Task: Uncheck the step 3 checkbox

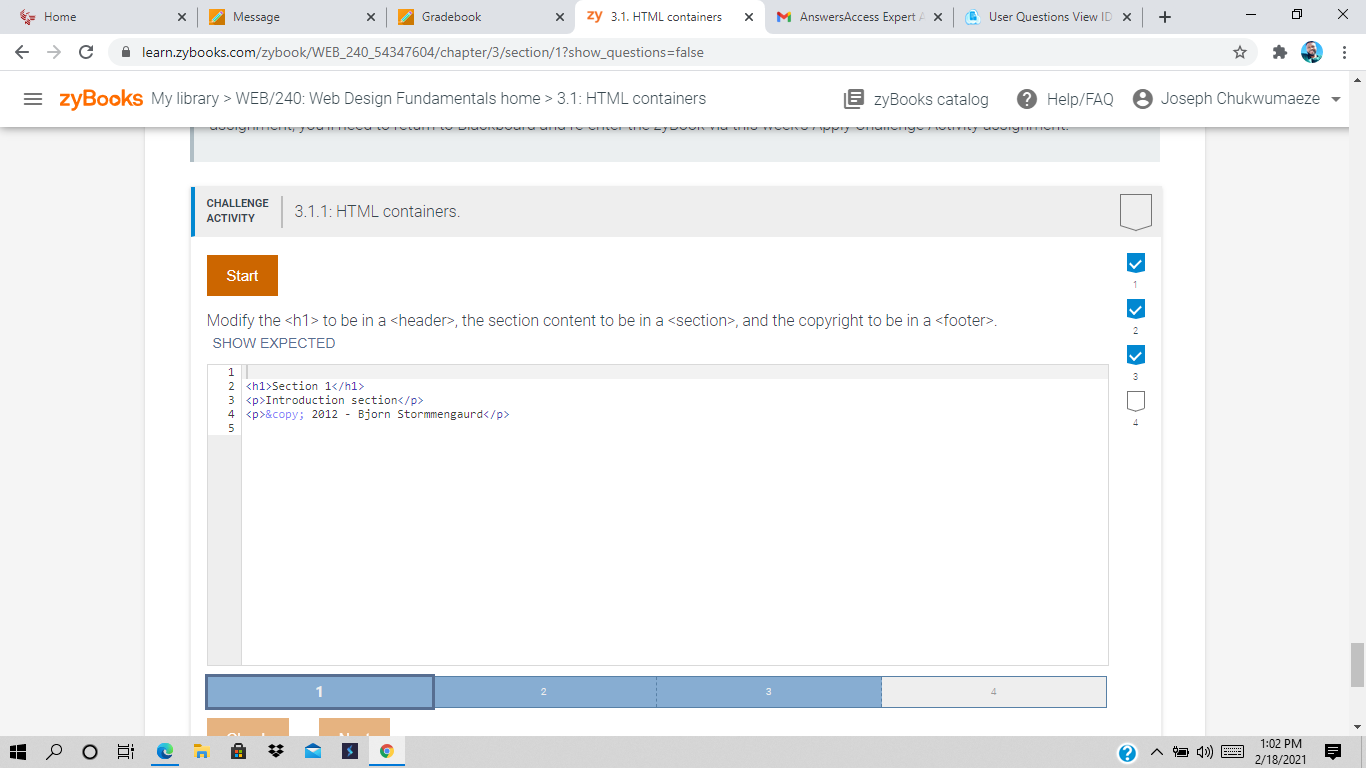Action: point(1135,354)
